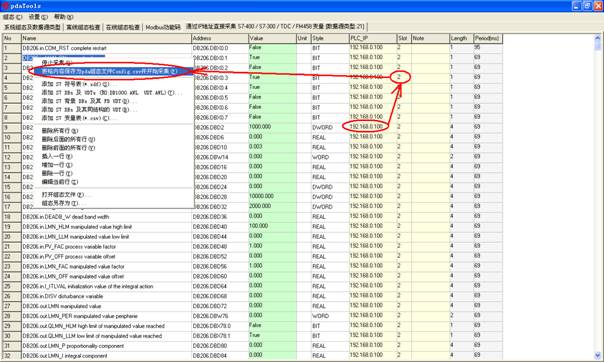Click the Slot column header
Screen dimensions: 604x362
click(x=404, y=38)
